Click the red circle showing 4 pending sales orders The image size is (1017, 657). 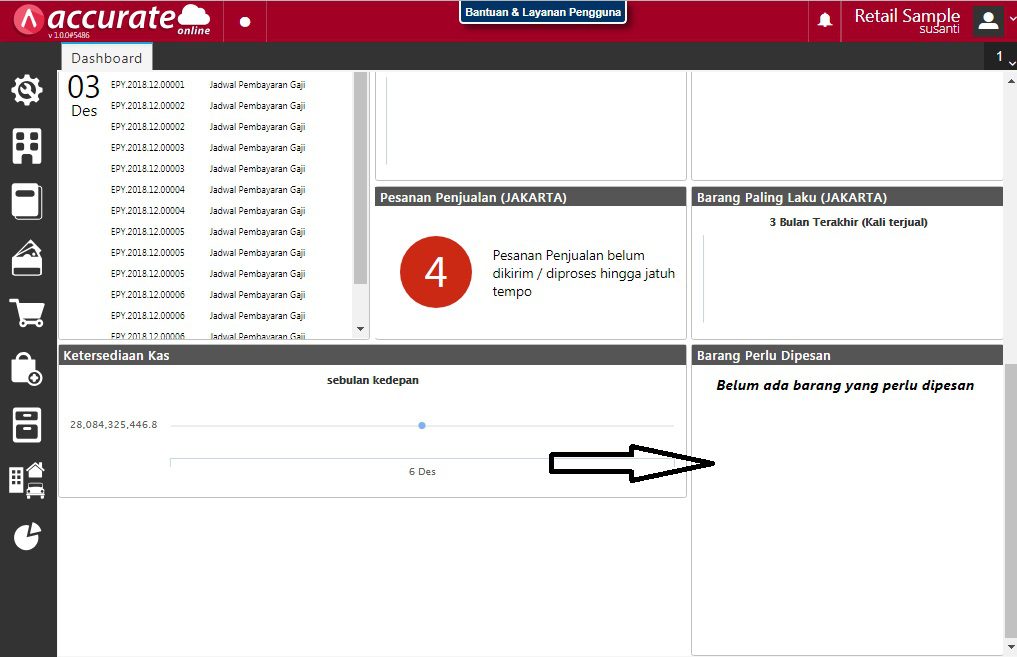pos(435,271)
